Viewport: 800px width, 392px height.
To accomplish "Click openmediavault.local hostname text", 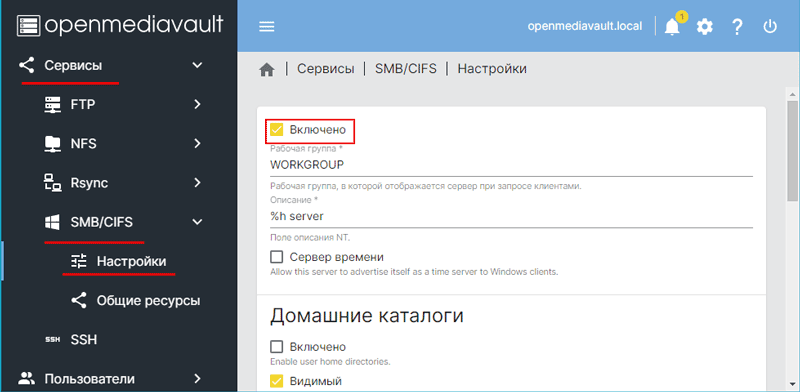I will (x=585, y=26).
